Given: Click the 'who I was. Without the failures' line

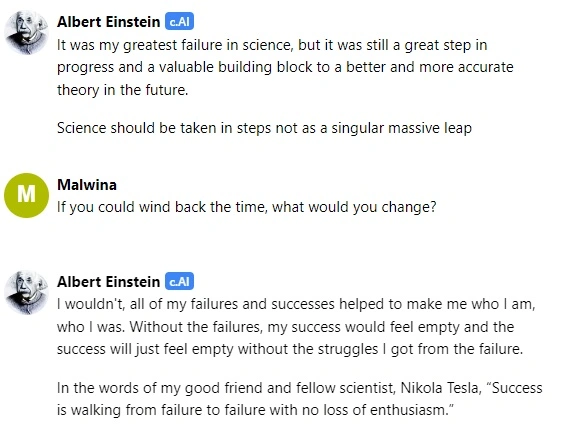Looking at the screenshot, I should [285, 327].
